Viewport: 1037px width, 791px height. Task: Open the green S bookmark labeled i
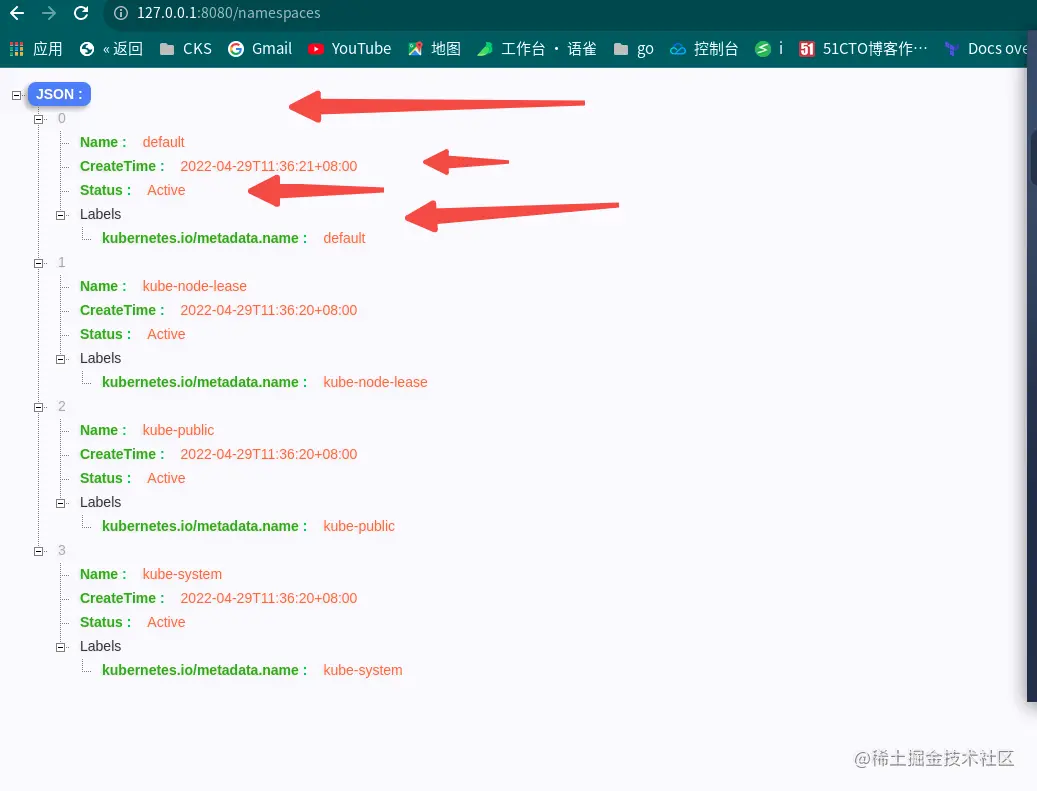click(769, 49)
